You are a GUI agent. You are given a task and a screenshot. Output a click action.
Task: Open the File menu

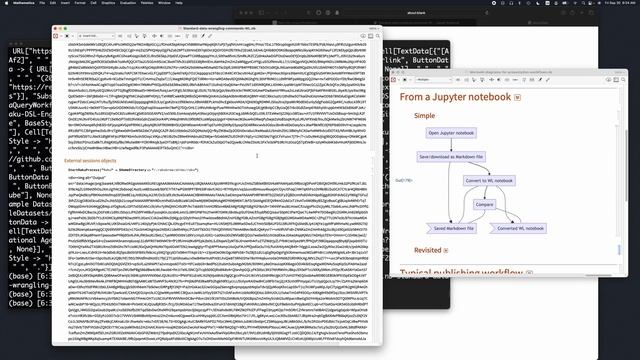(42, 3)
